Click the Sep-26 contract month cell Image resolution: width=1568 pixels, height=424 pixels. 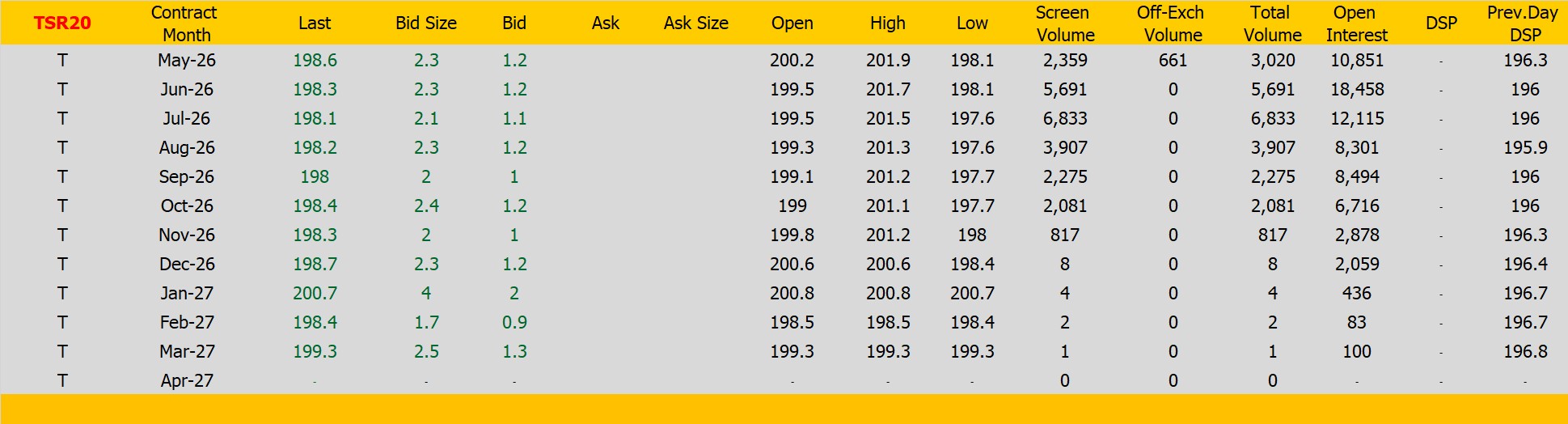[187, 177]
